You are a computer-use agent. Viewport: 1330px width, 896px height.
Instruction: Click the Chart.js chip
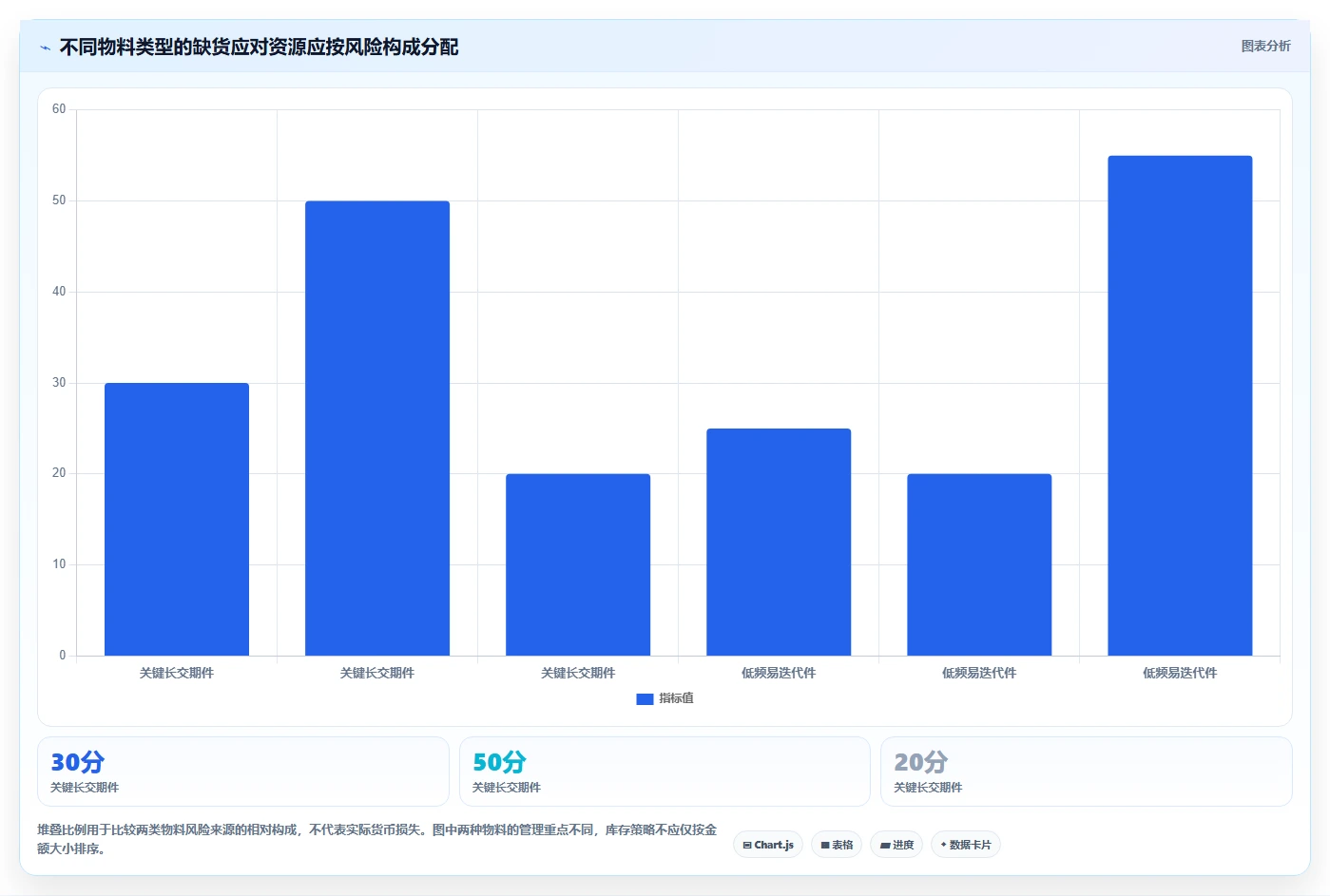(768, 845)
